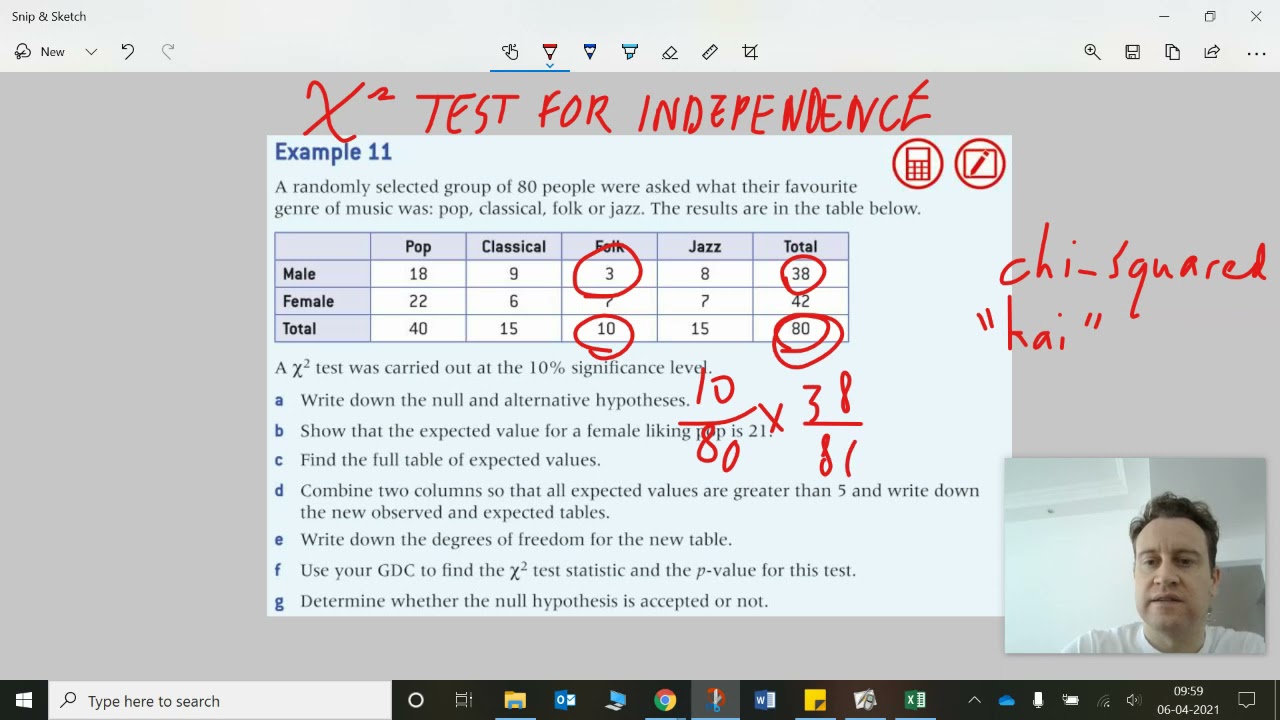Click the Male row label

[x=299, y=274]
